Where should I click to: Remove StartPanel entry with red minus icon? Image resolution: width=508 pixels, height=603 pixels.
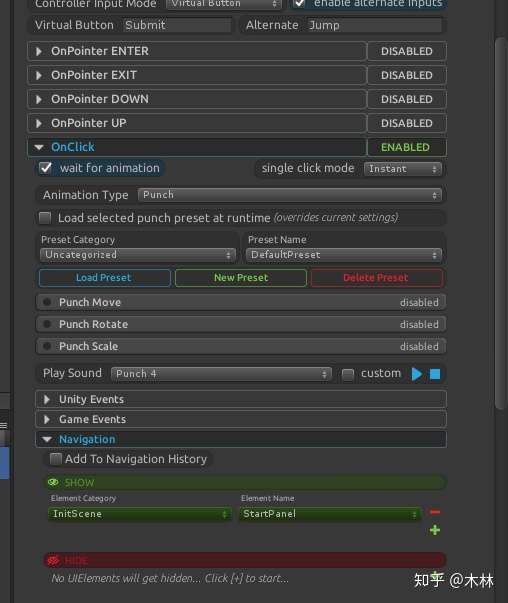(x=435, y=512)
